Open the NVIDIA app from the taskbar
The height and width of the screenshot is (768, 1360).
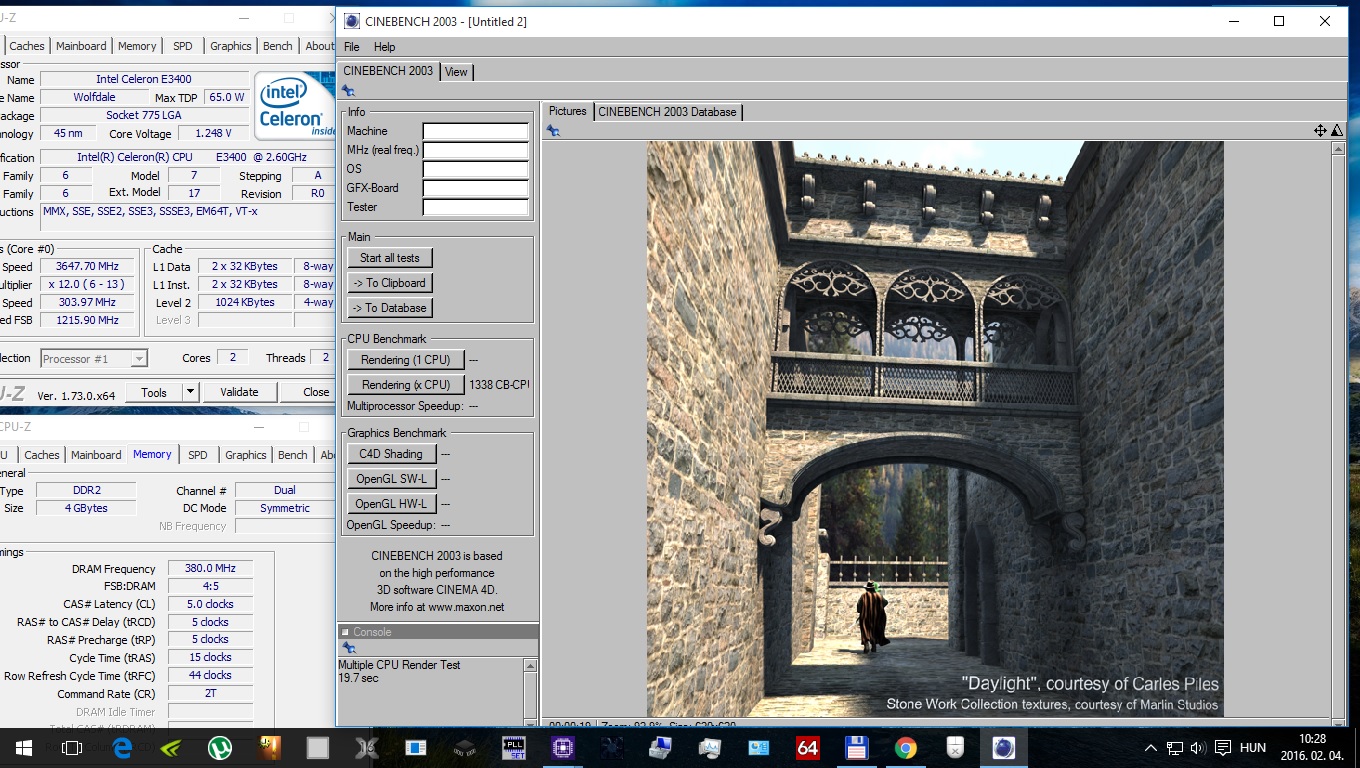pyautogui.click(x=171, y=748)
